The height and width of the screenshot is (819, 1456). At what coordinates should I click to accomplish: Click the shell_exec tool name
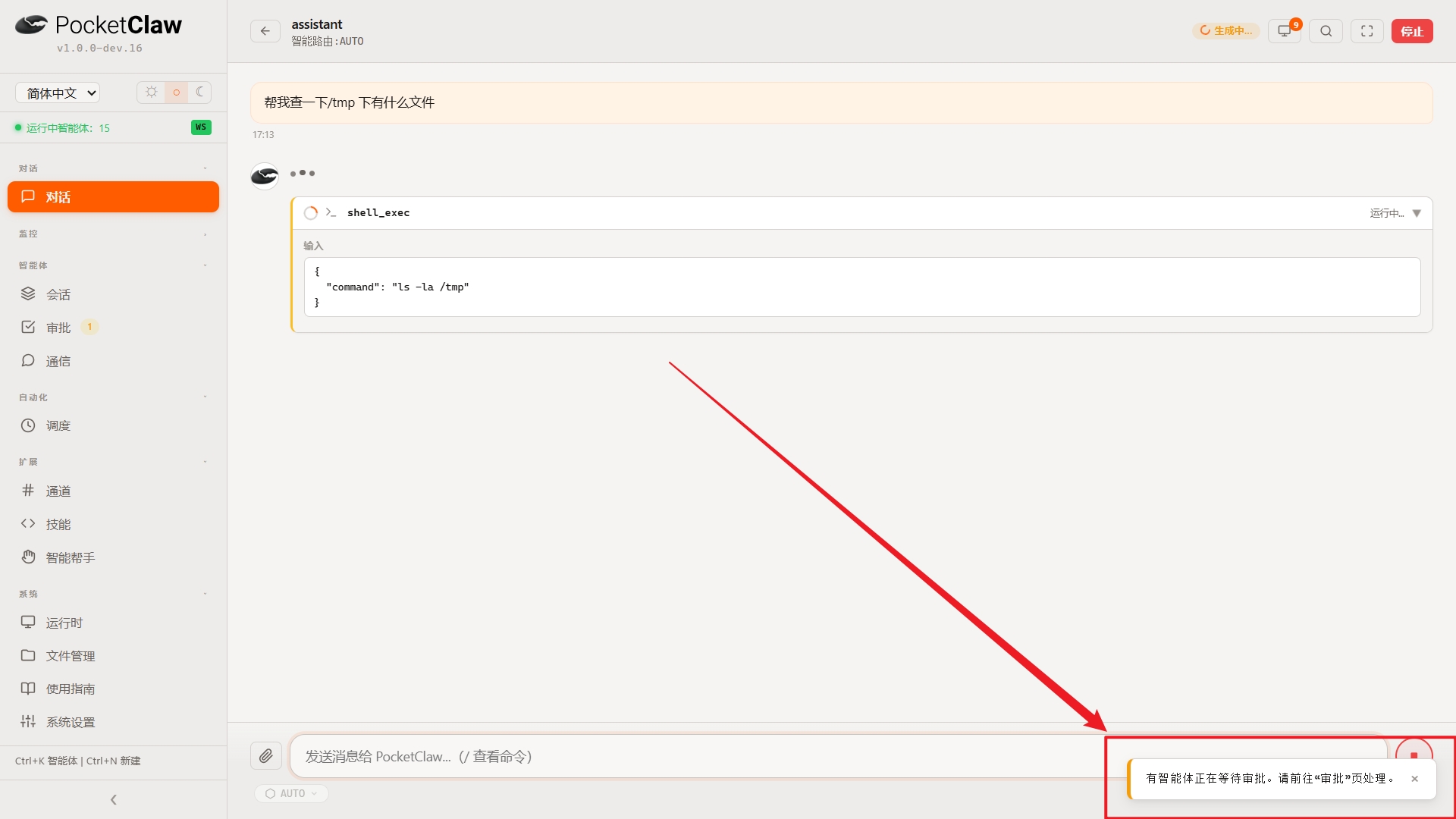click(x=378, y=213)
